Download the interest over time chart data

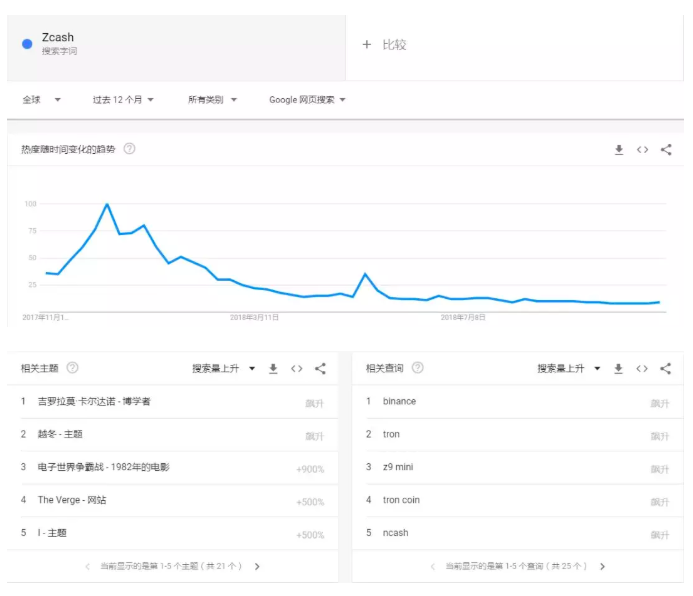point(619,150)
